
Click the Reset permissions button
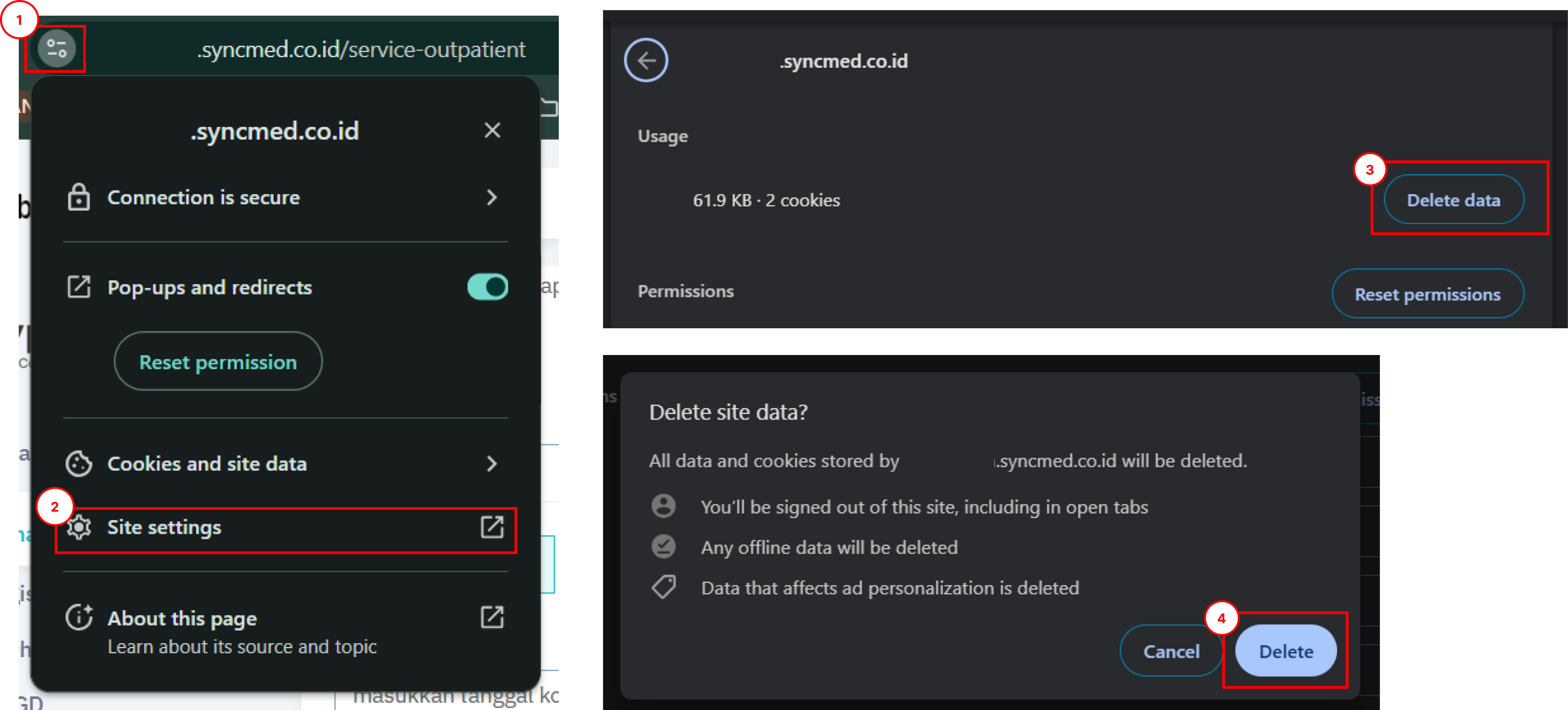click(1427, 294)
